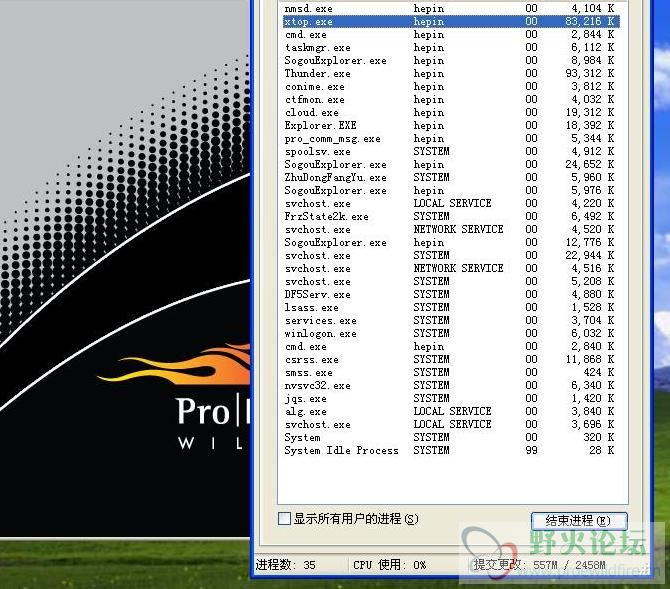Select the taskmgr.exe process row

451,47
